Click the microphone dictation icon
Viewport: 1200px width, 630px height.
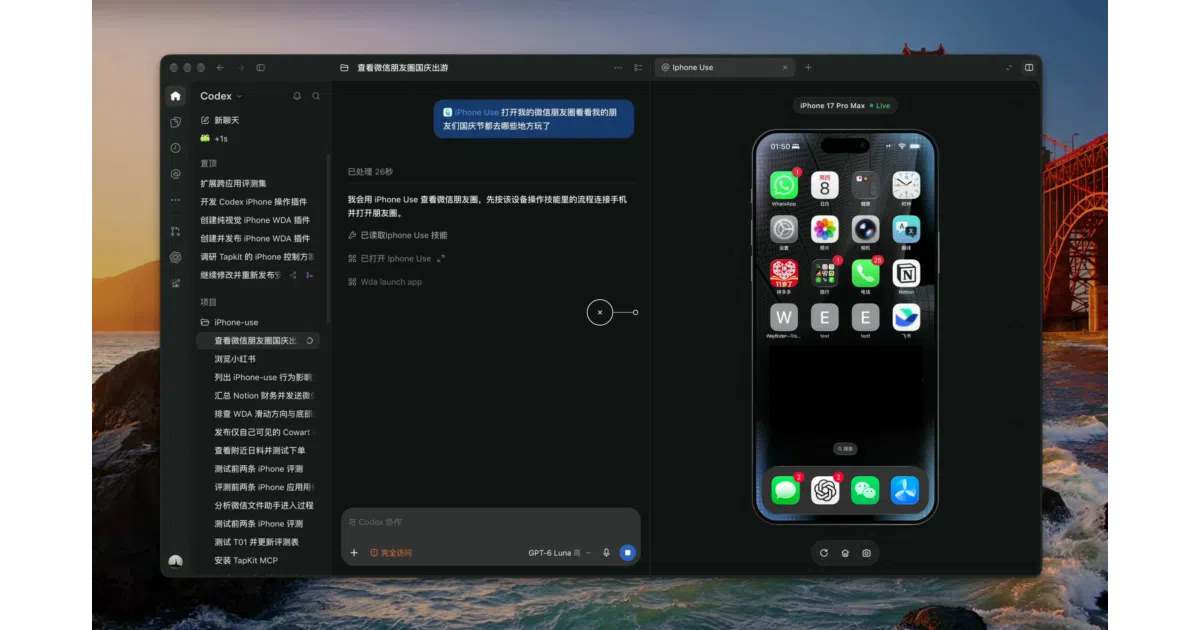click(606, 553)
